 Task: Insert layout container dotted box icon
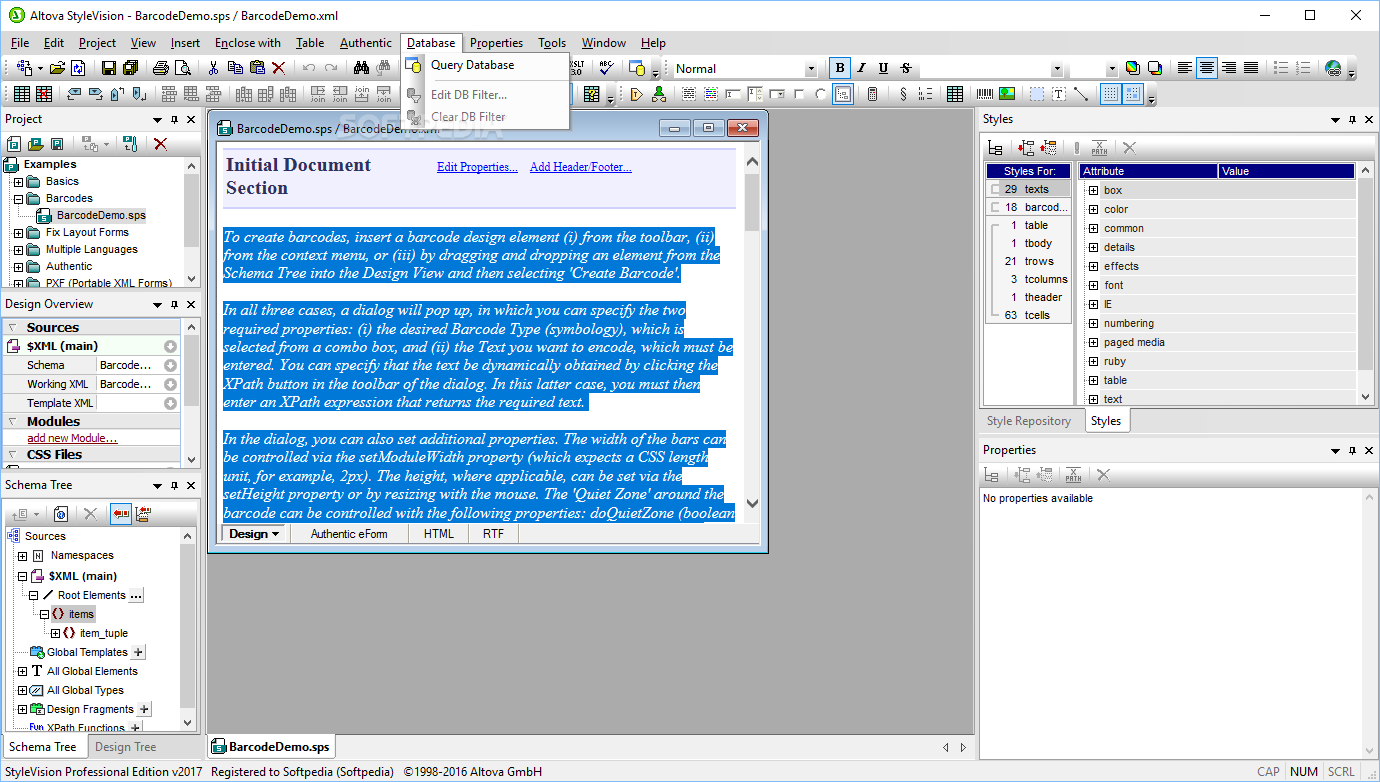1037,94
